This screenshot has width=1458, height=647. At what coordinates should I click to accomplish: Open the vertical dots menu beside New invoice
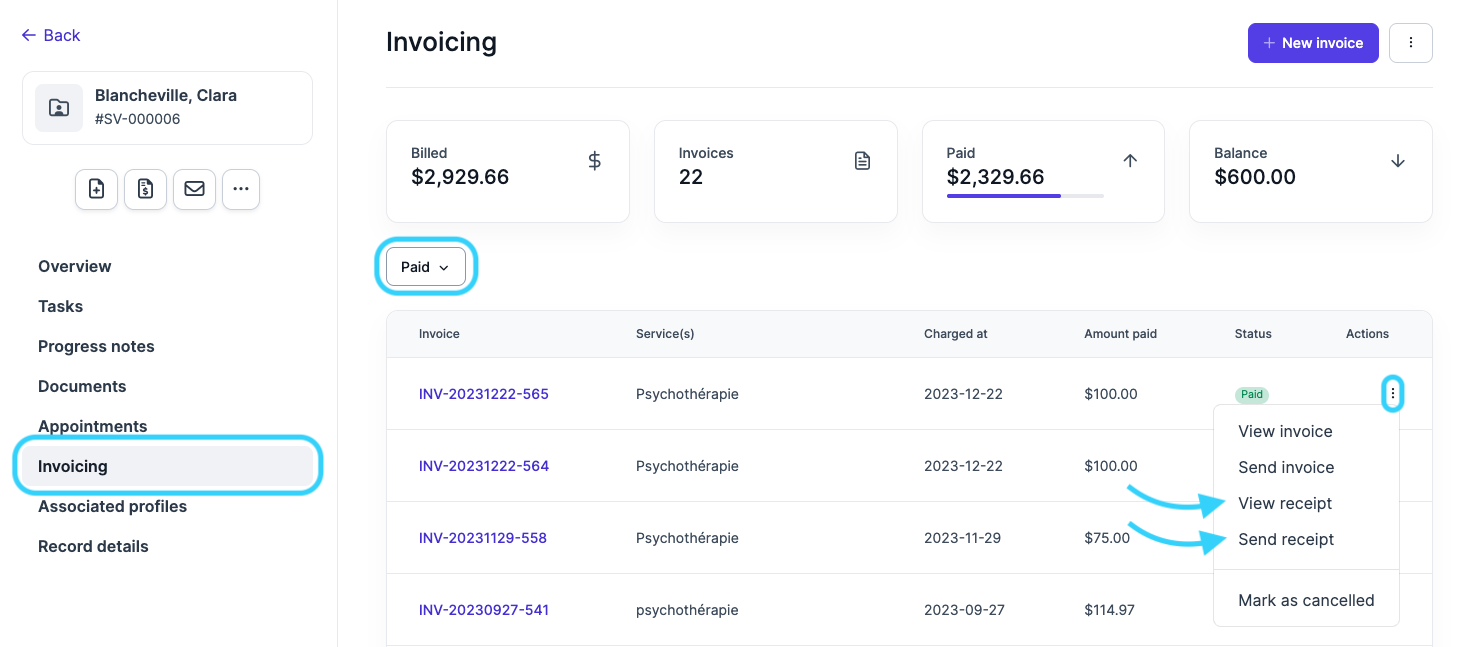coord(1410,43)
